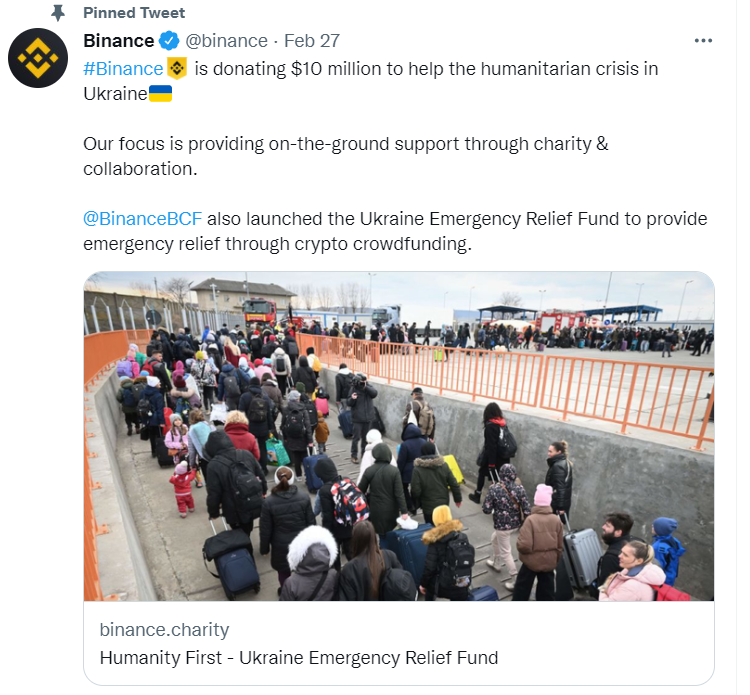Open the #Binance hashtag link

123,69
